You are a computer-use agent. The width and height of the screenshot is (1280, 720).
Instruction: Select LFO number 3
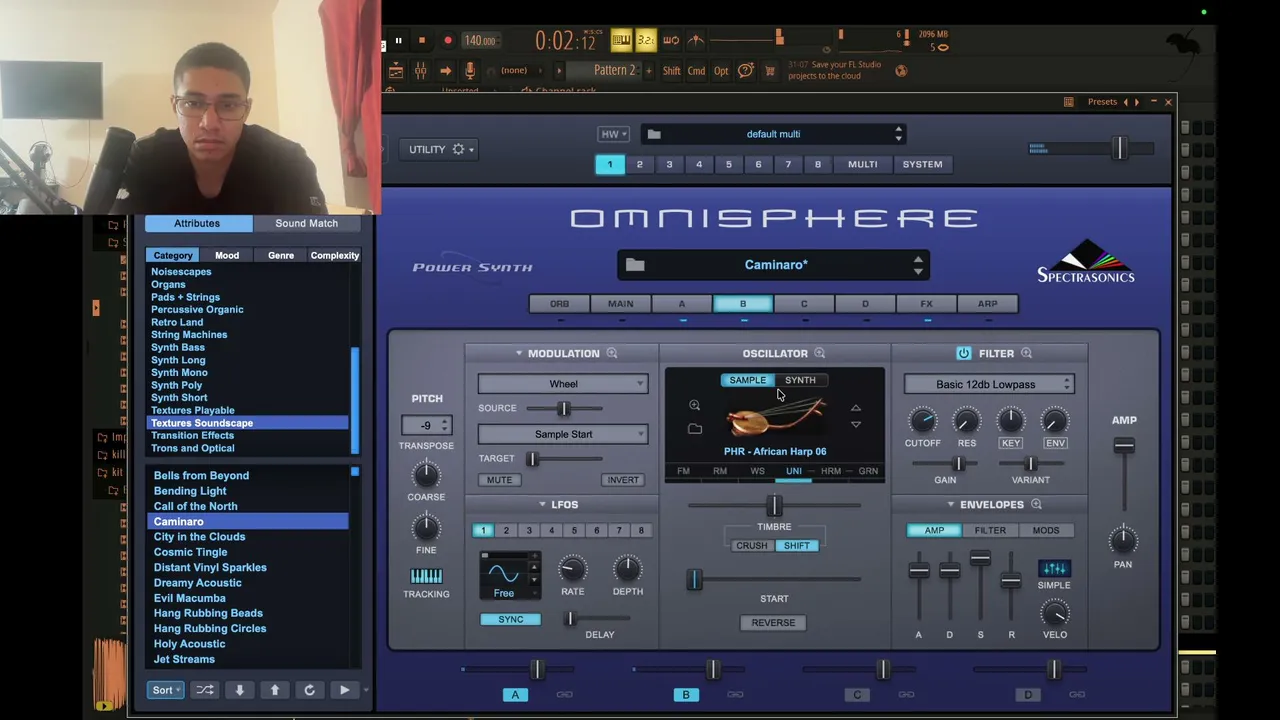click(x=529, y=531)
